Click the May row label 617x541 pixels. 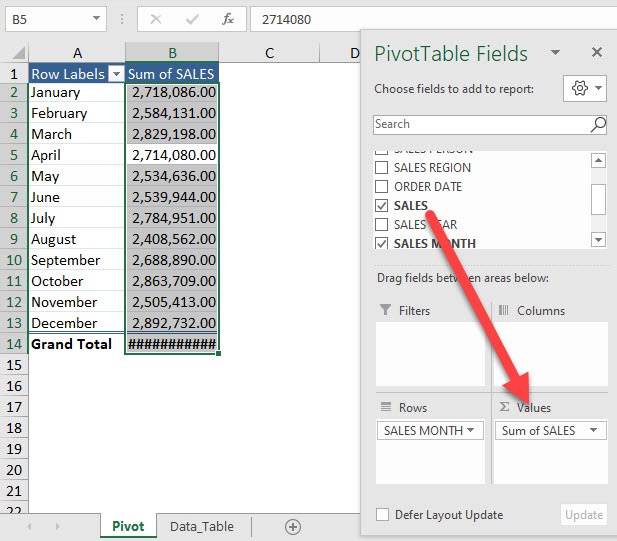[x=77, y=176]
